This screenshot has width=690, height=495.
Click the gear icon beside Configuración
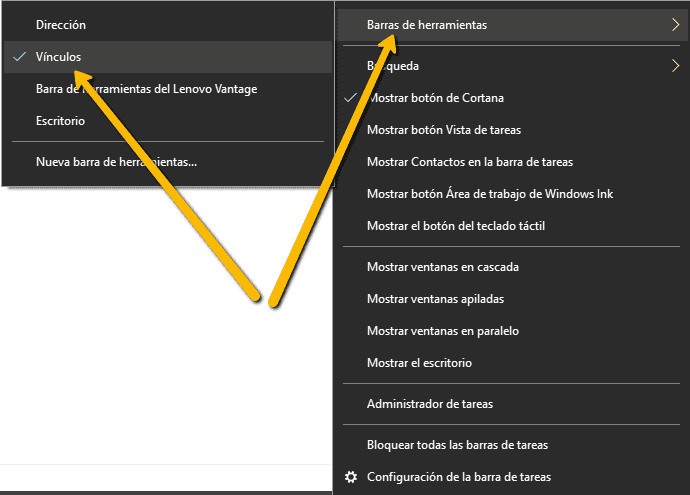point(351,477)
